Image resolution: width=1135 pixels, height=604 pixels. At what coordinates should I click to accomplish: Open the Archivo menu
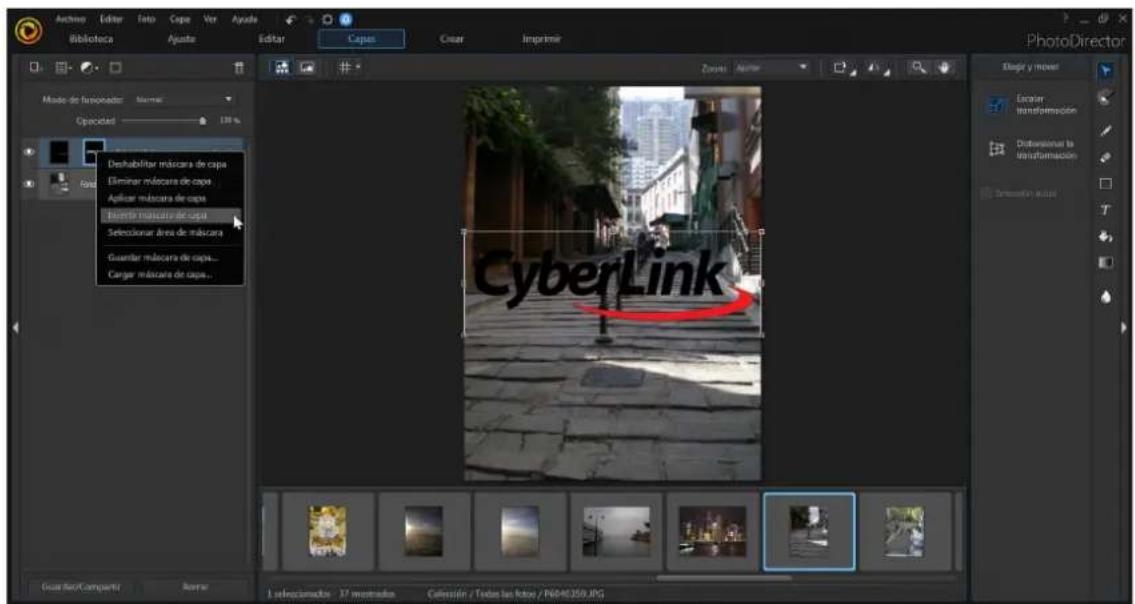[71, 19]
